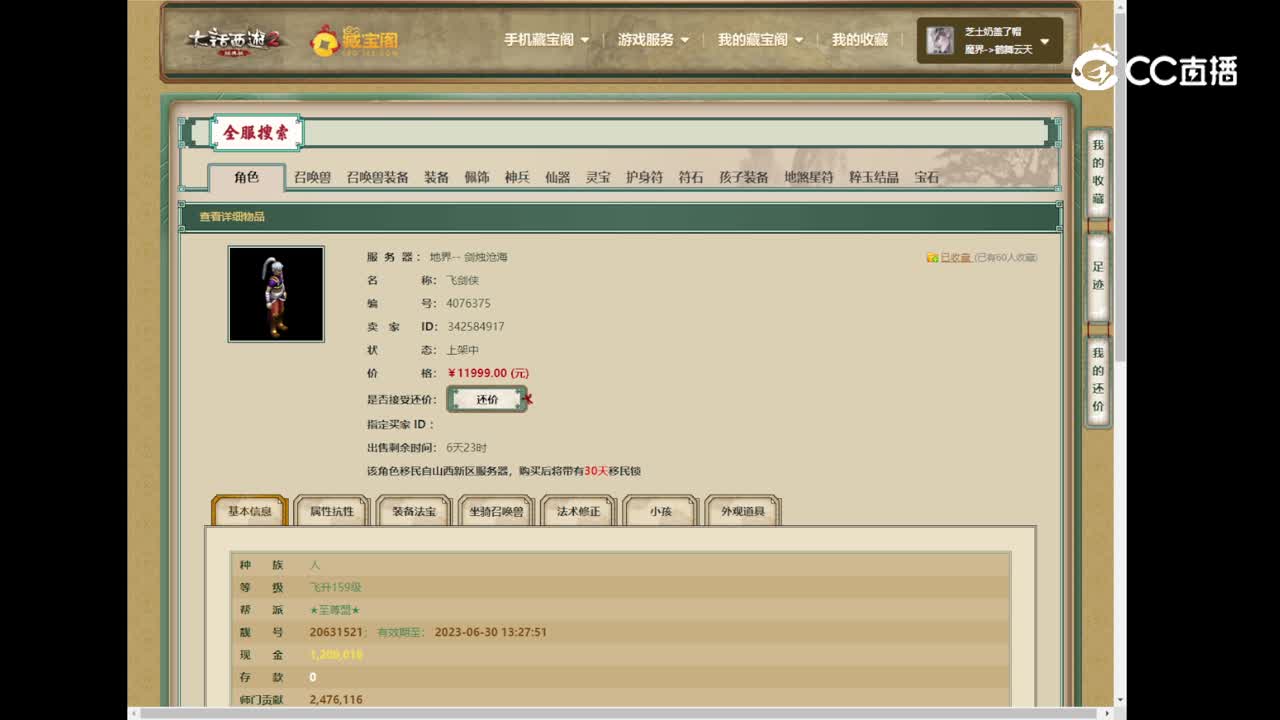Open the 手机藏宝阁 dropdown menu

pyautogui.click(x=540, y=39)
